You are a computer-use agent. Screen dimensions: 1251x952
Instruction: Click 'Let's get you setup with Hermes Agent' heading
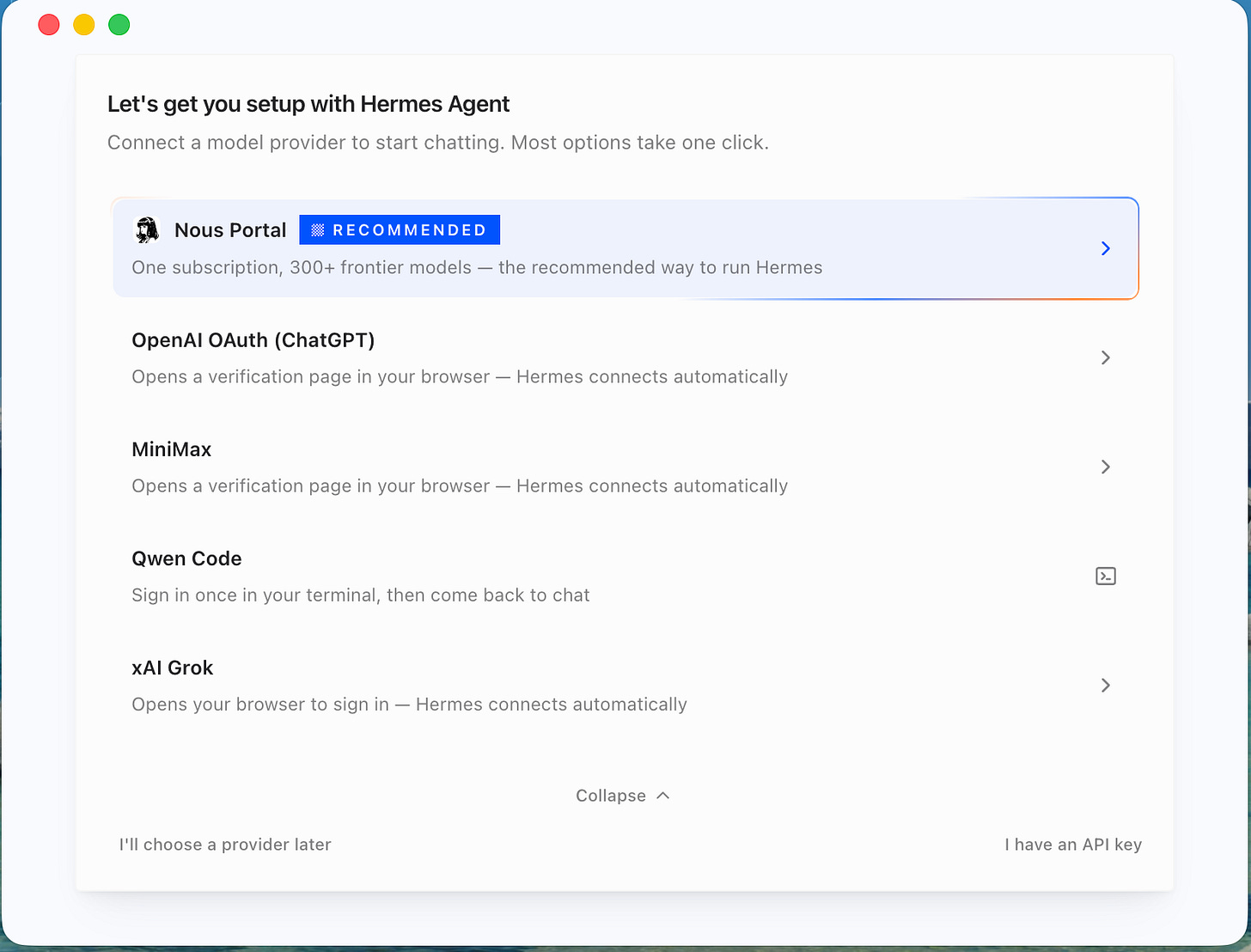pyautogui.click(x=308, y=104)
